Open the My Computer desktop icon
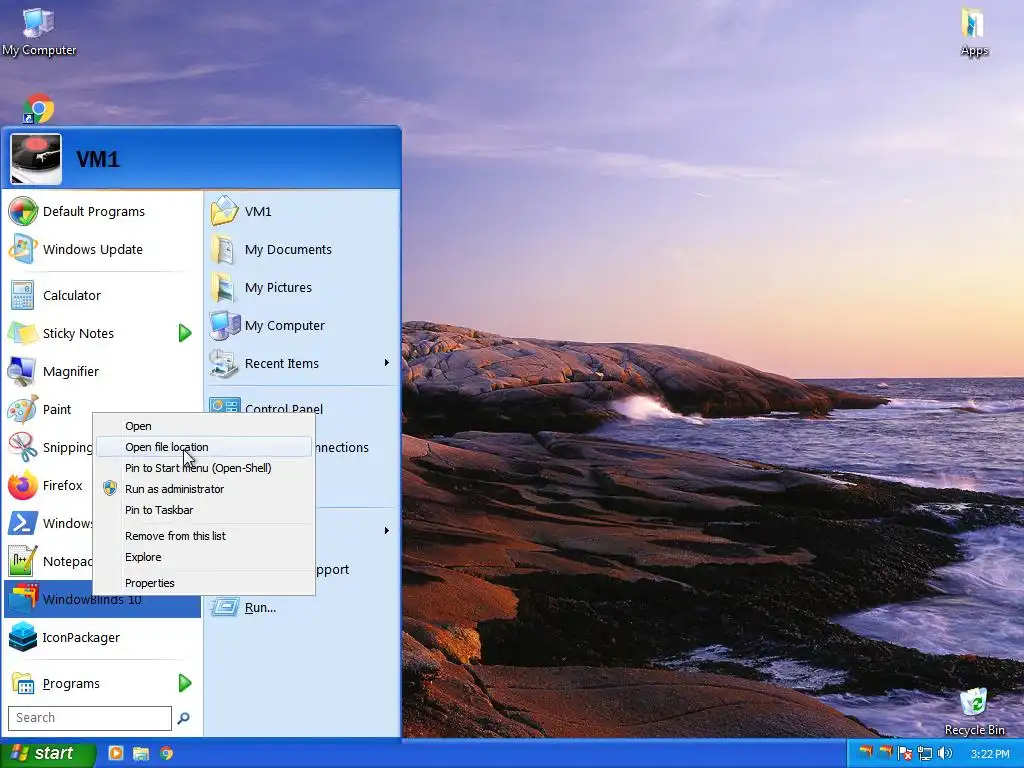 (x=39, y=31)
